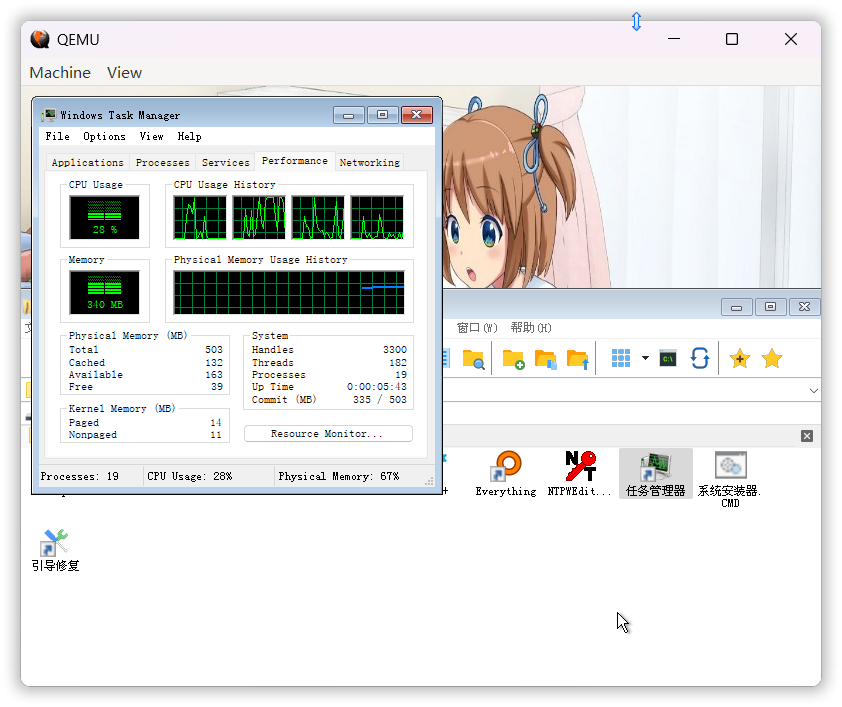842x707 pixels.
Task: Click the Physical Memory: 67% status entry
Action: (x=338, y=476)
